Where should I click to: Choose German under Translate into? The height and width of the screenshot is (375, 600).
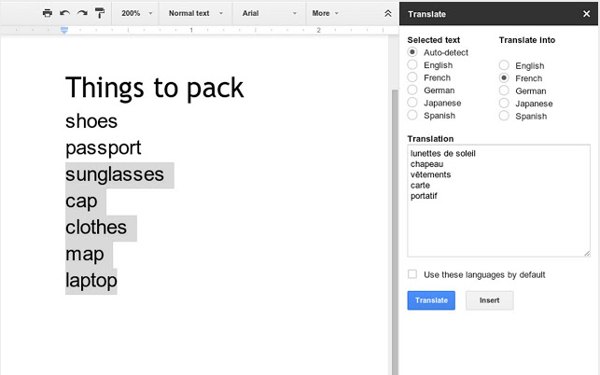coord(504,91)
